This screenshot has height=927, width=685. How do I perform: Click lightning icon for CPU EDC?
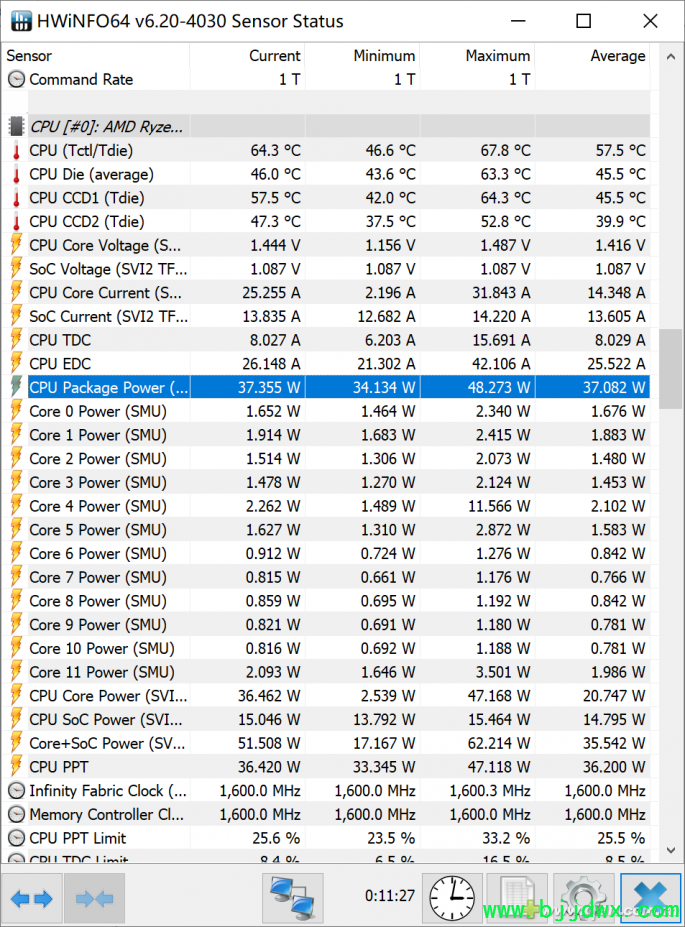[17, 363]
